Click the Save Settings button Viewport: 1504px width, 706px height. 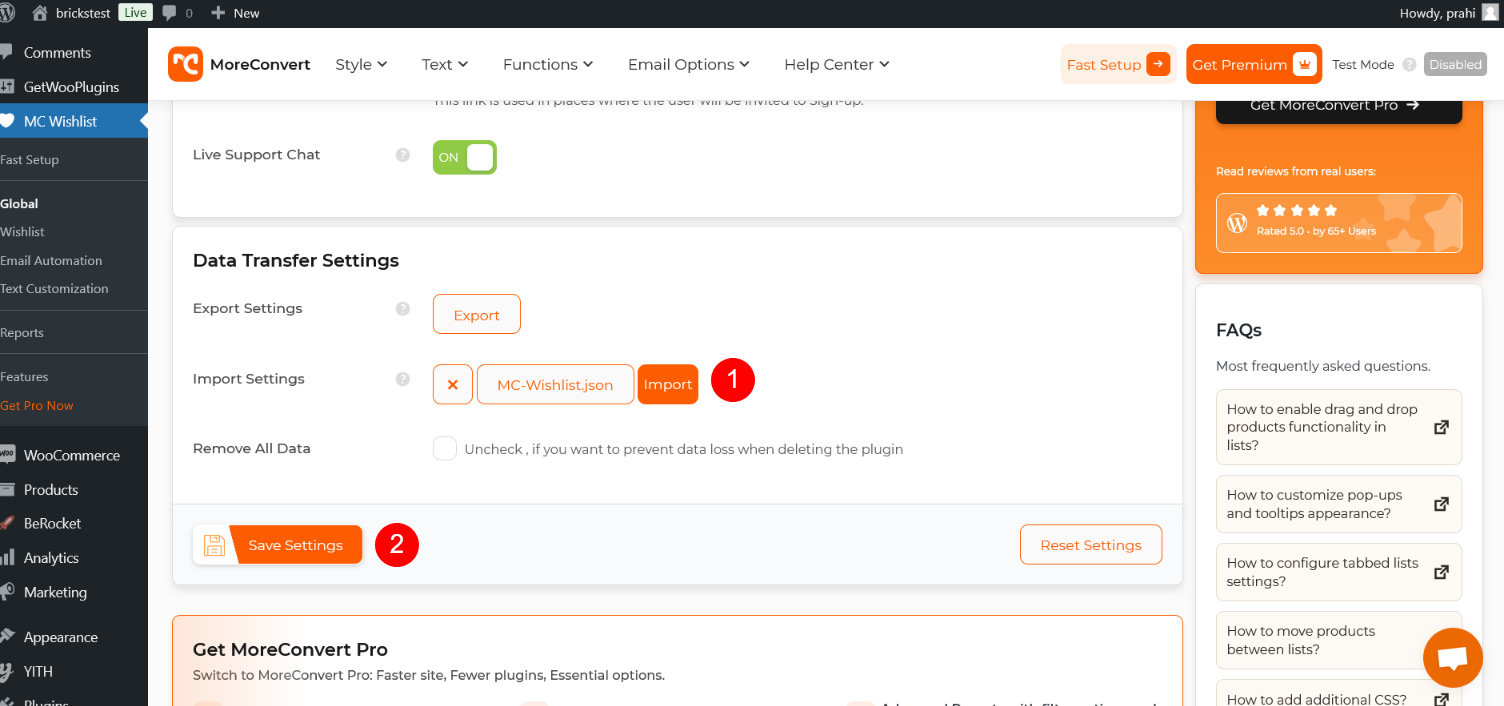coord(278,545)
